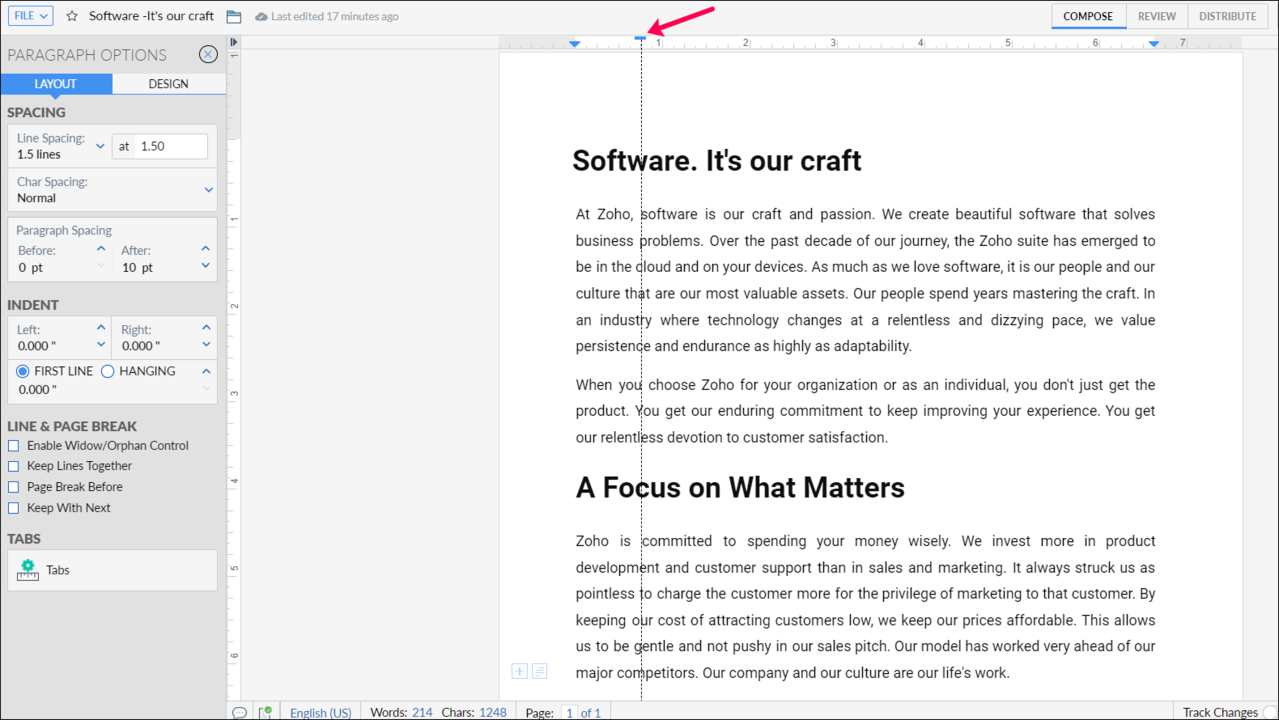Open the DESIGN tab
Viewport: 1279px width, 720px height.
click(x=168, y=84)
